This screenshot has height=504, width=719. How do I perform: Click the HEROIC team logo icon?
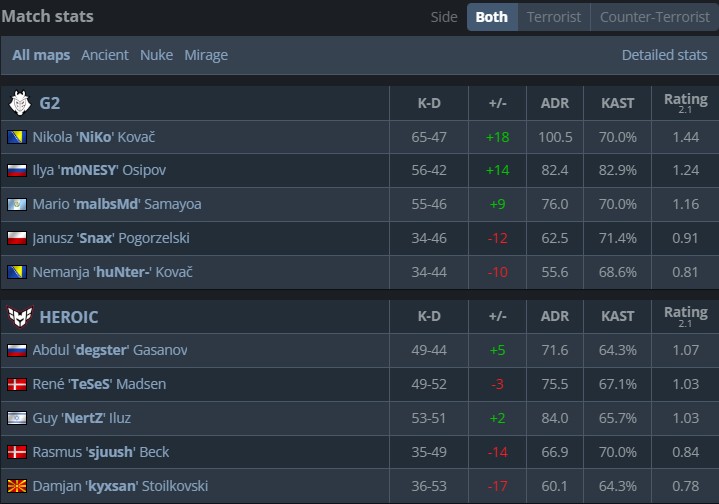(20, 316)
